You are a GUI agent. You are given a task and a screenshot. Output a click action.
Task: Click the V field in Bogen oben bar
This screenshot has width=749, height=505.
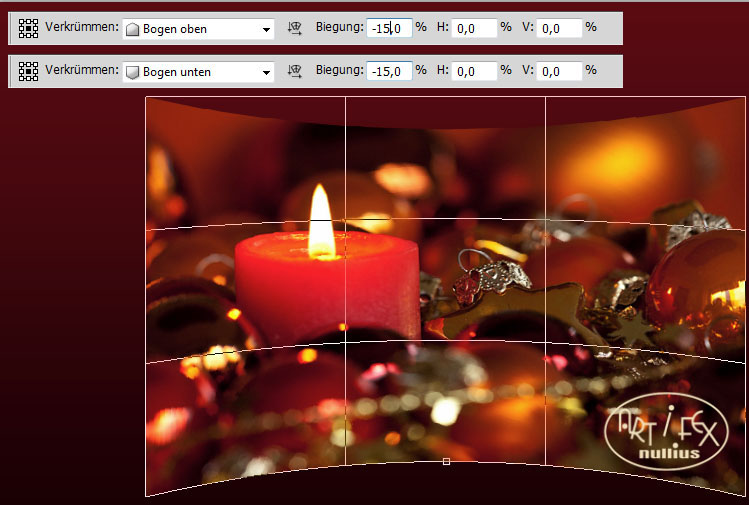559,28
